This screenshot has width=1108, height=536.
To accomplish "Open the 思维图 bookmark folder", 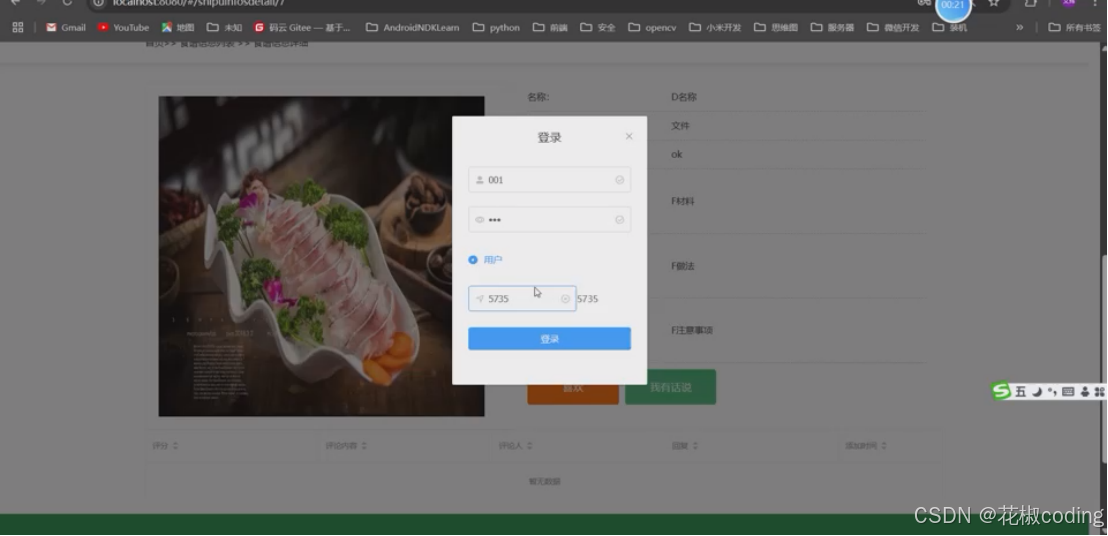I will [x=776, y=28].
